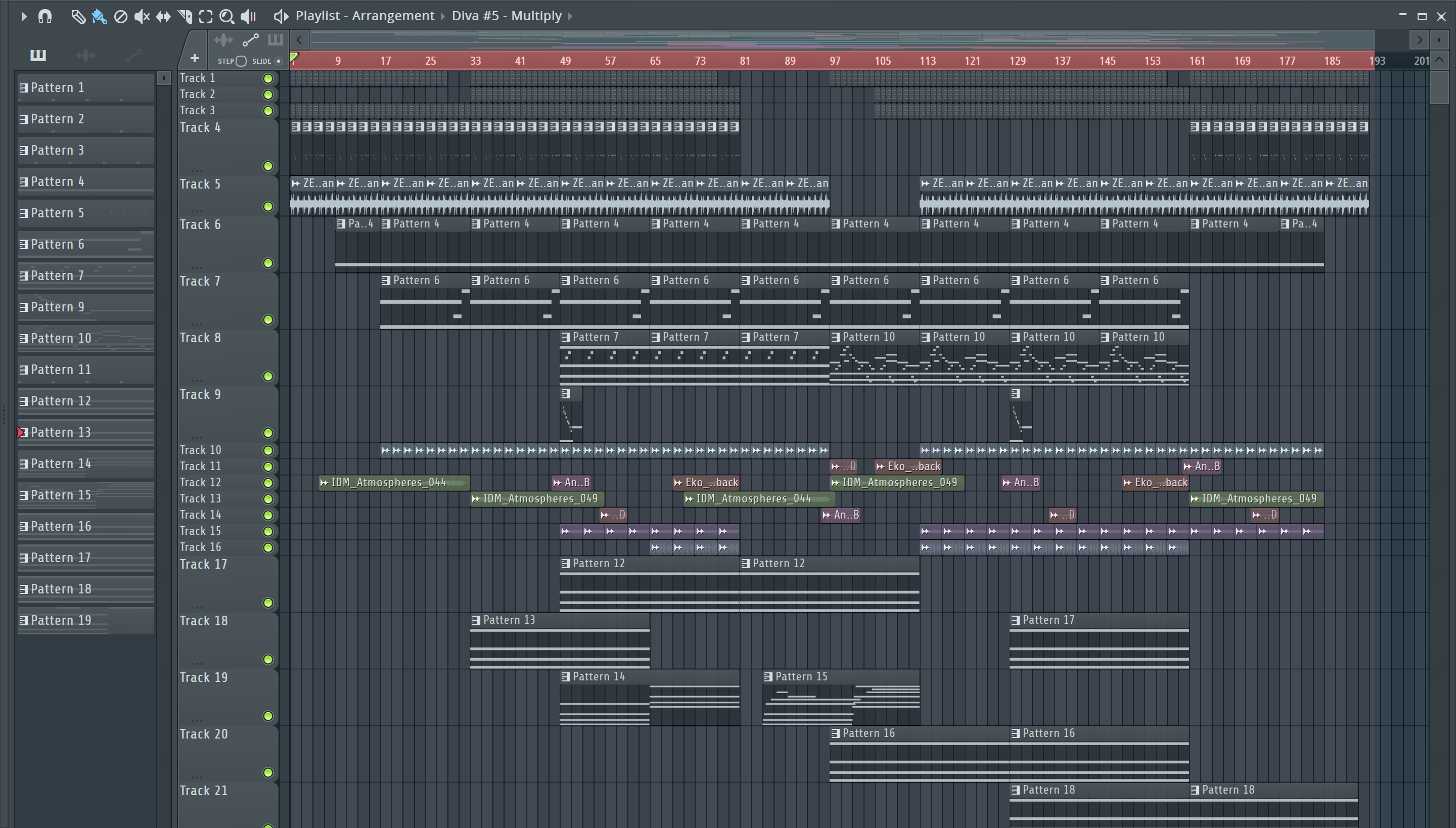The height and width of the screenshot is (828, 1456).
Task: Expand the arrow after Diva #5 - Multiply
Action: [x=570, y=17]
